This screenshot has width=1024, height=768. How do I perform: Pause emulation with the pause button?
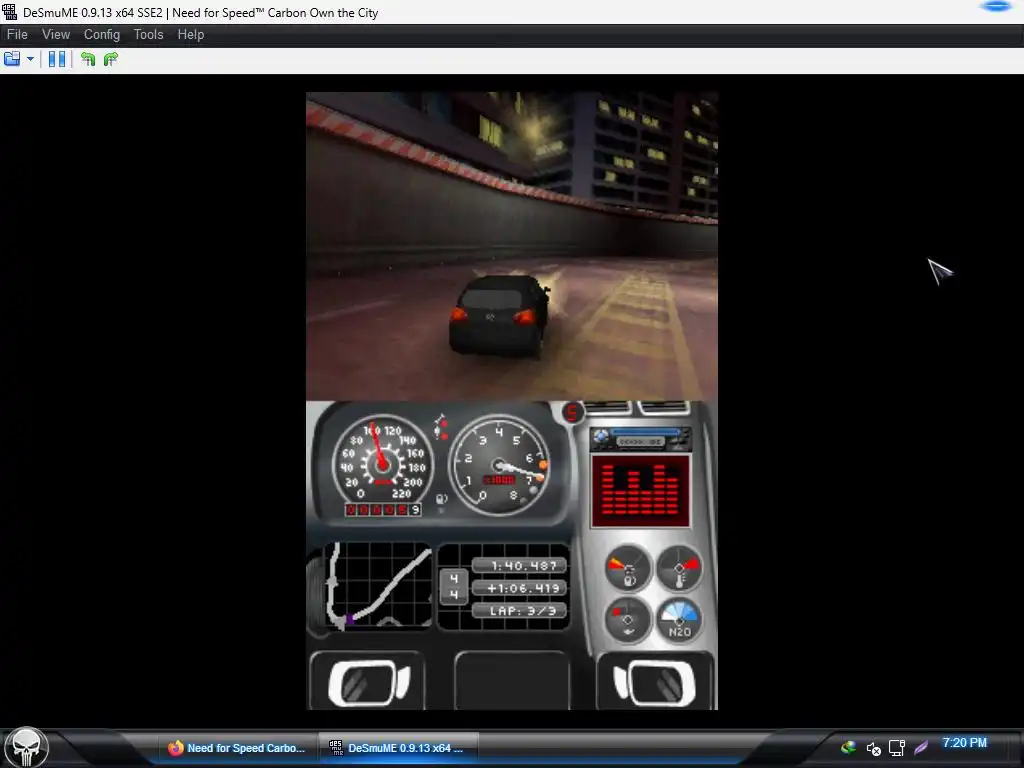57,59
